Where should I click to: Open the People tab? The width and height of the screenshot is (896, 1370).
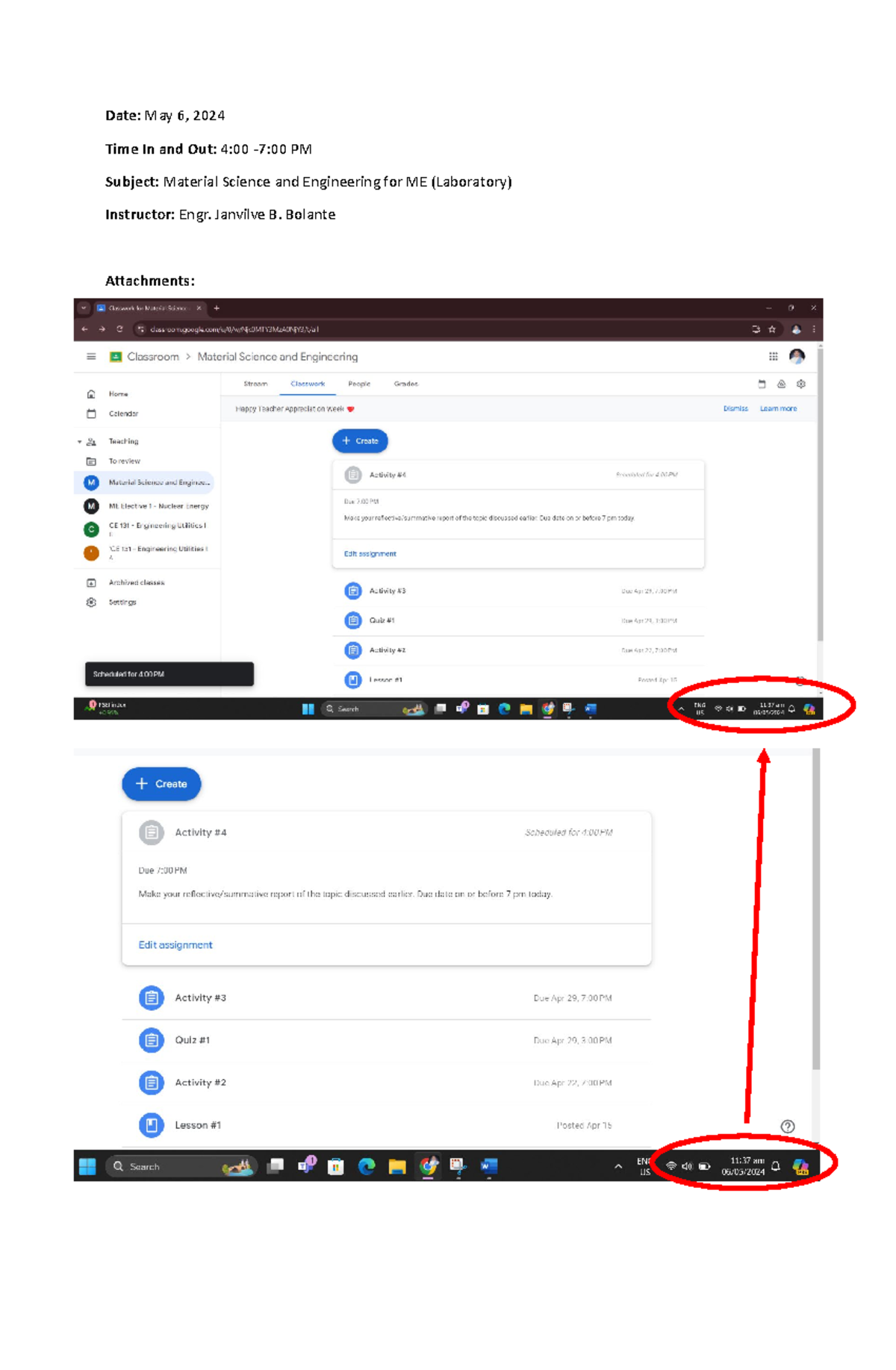[x=359, y=384]
